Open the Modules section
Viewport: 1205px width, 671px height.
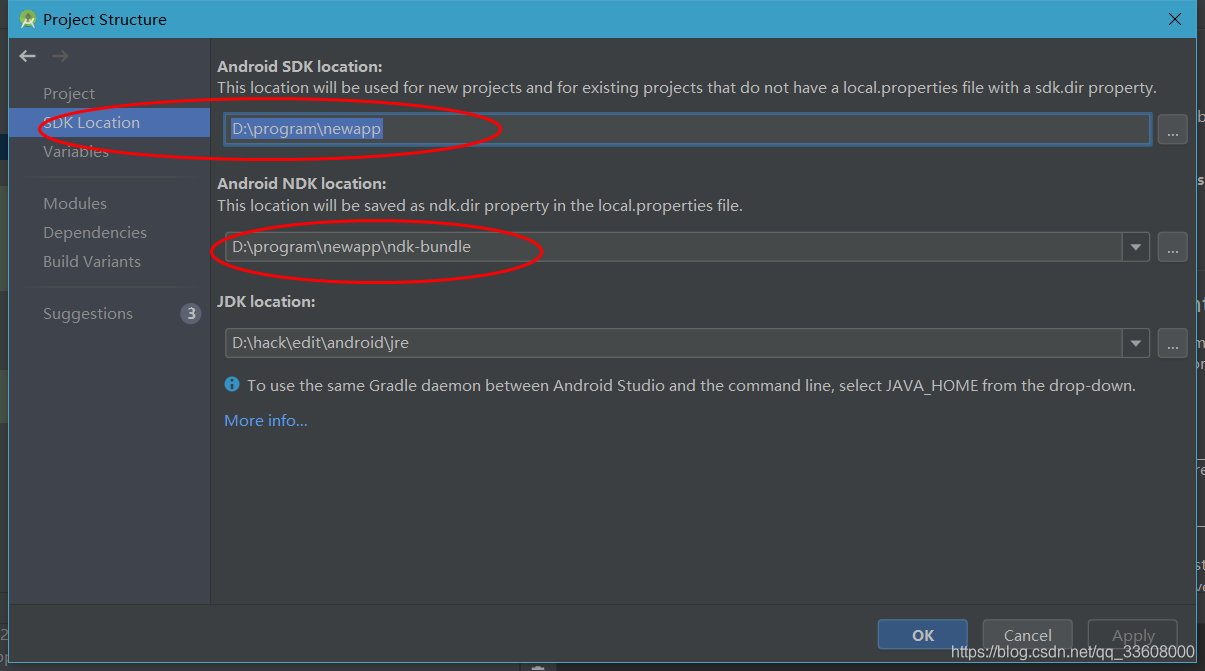pyautogui.click(x=75, y=203)
